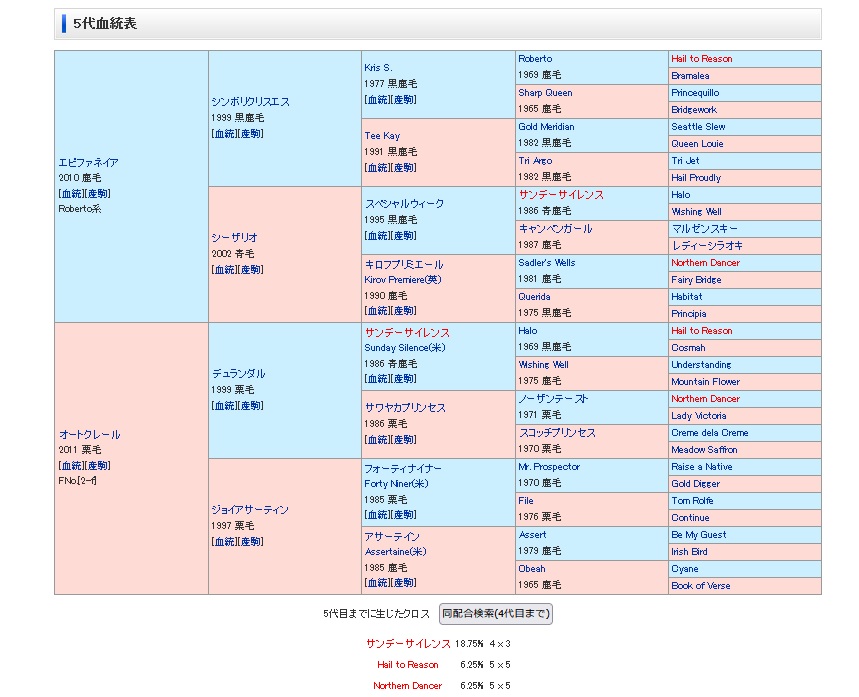This screenshot has width=859, height=697.
Task: Click the Book of Verse link
Action: point(701,586)
